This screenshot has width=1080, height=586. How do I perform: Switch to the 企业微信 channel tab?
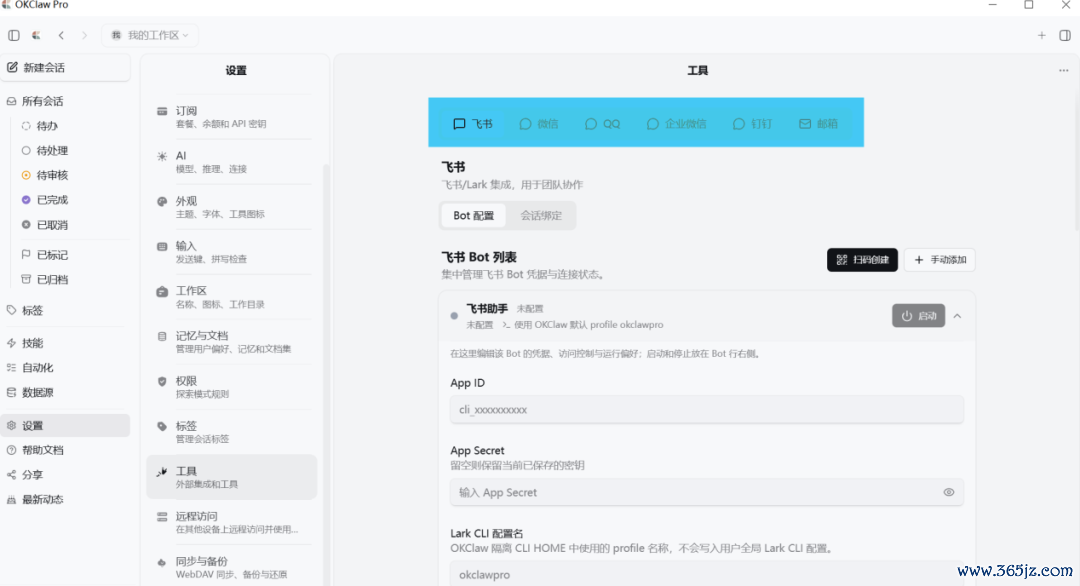[676, 124]
